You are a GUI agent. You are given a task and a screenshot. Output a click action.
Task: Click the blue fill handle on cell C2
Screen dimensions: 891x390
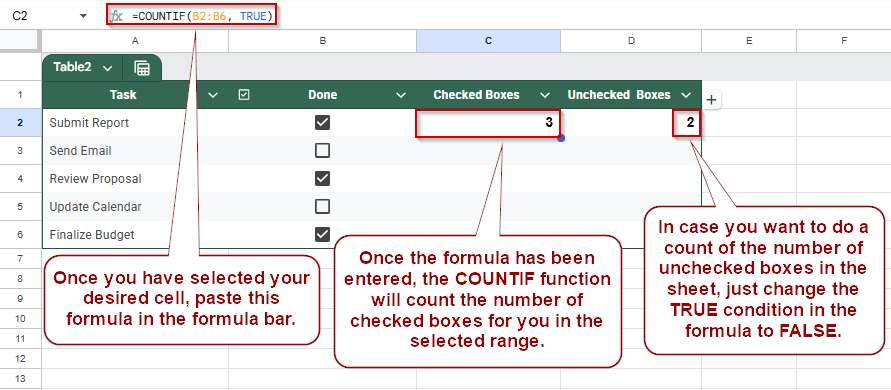coord(561,138)
